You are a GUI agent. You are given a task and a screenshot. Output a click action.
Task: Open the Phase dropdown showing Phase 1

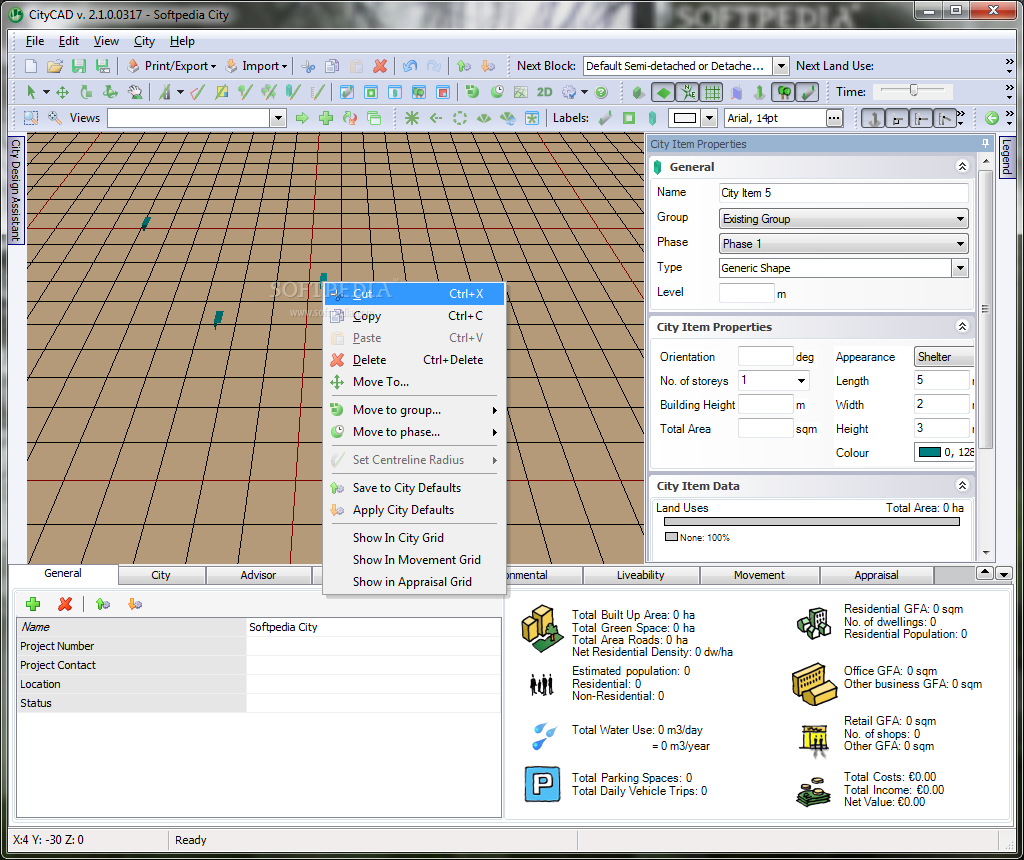(x=843, y=244)
